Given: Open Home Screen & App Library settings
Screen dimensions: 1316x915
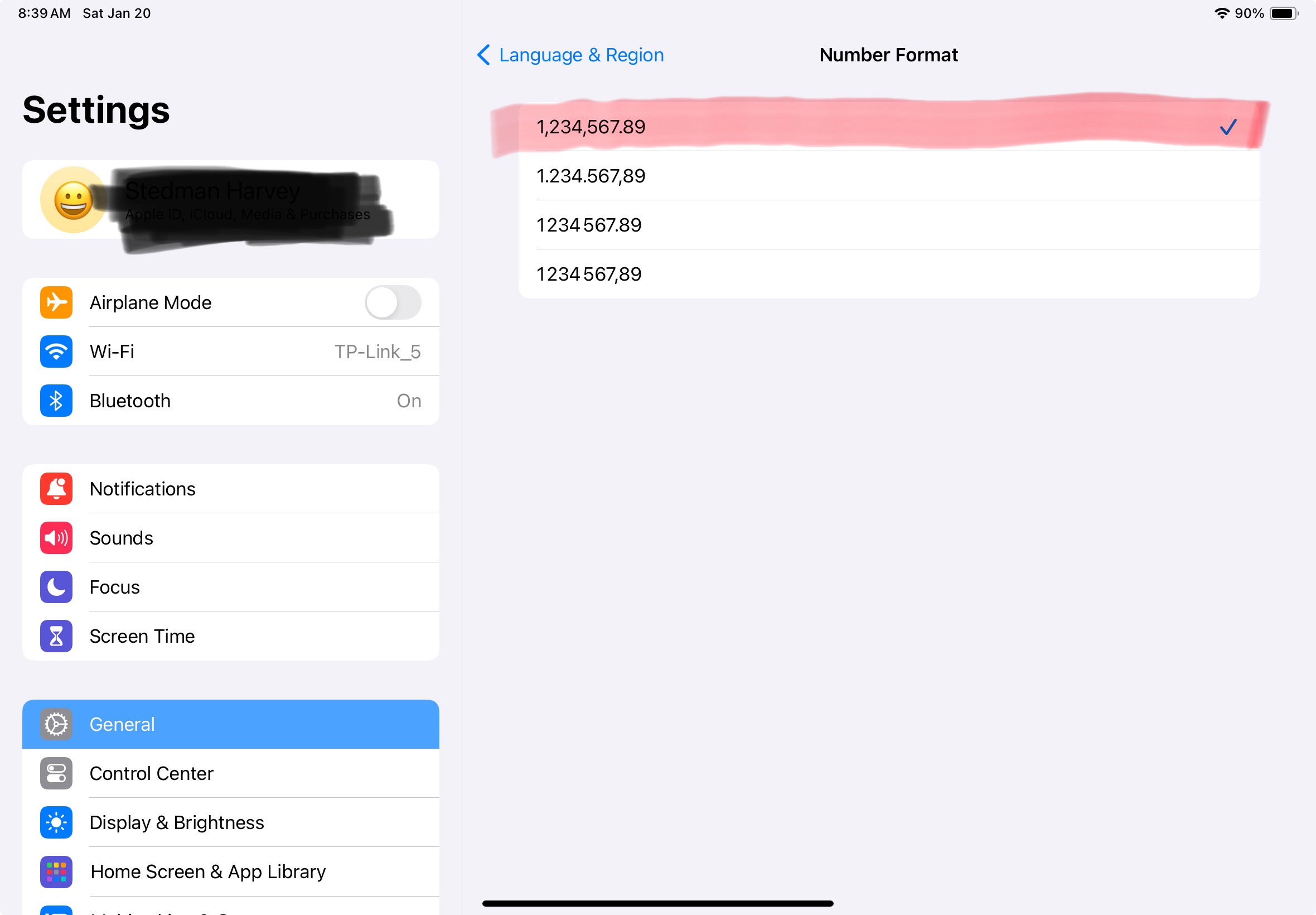Looking at the screenshot, I should point(207,871).
